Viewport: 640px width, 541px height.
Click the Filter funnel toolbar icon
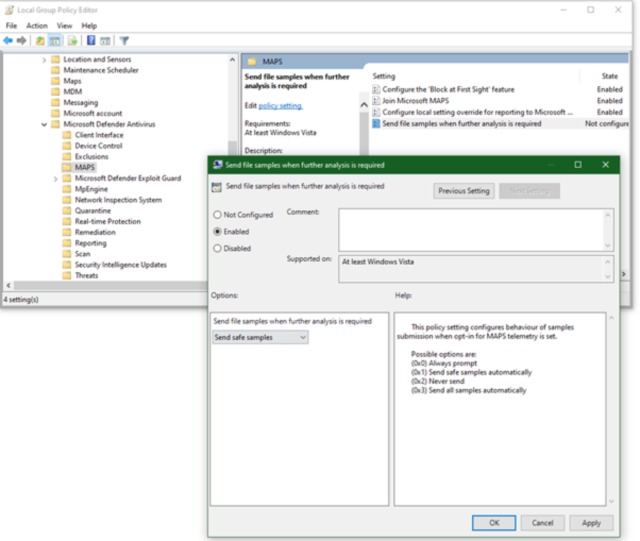pos(124,40)
